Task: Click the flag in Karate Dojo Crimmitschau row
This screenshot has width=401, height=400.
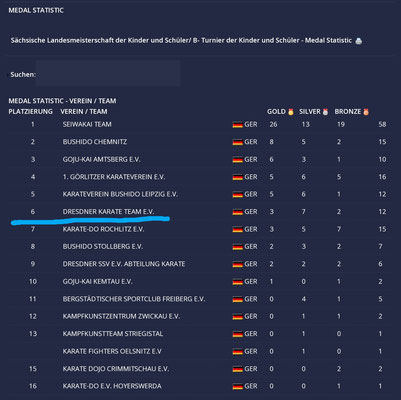Action: coord(238,369)
